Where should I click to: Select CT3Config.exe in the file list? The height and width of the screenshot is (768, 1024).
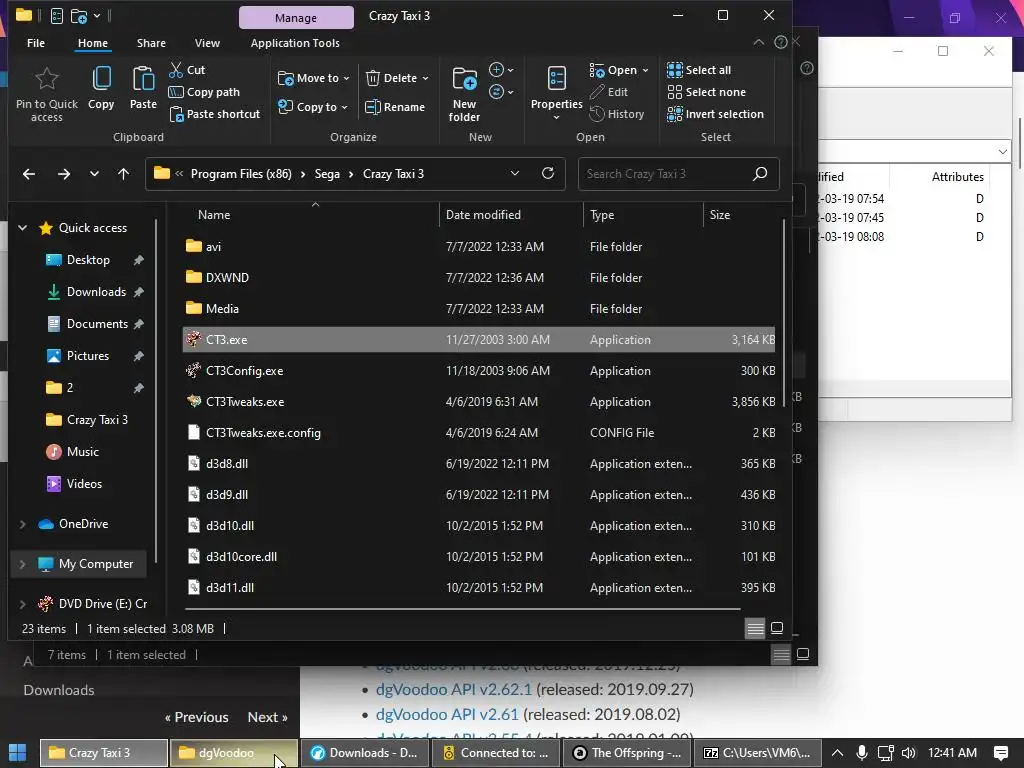pos(479,371)
